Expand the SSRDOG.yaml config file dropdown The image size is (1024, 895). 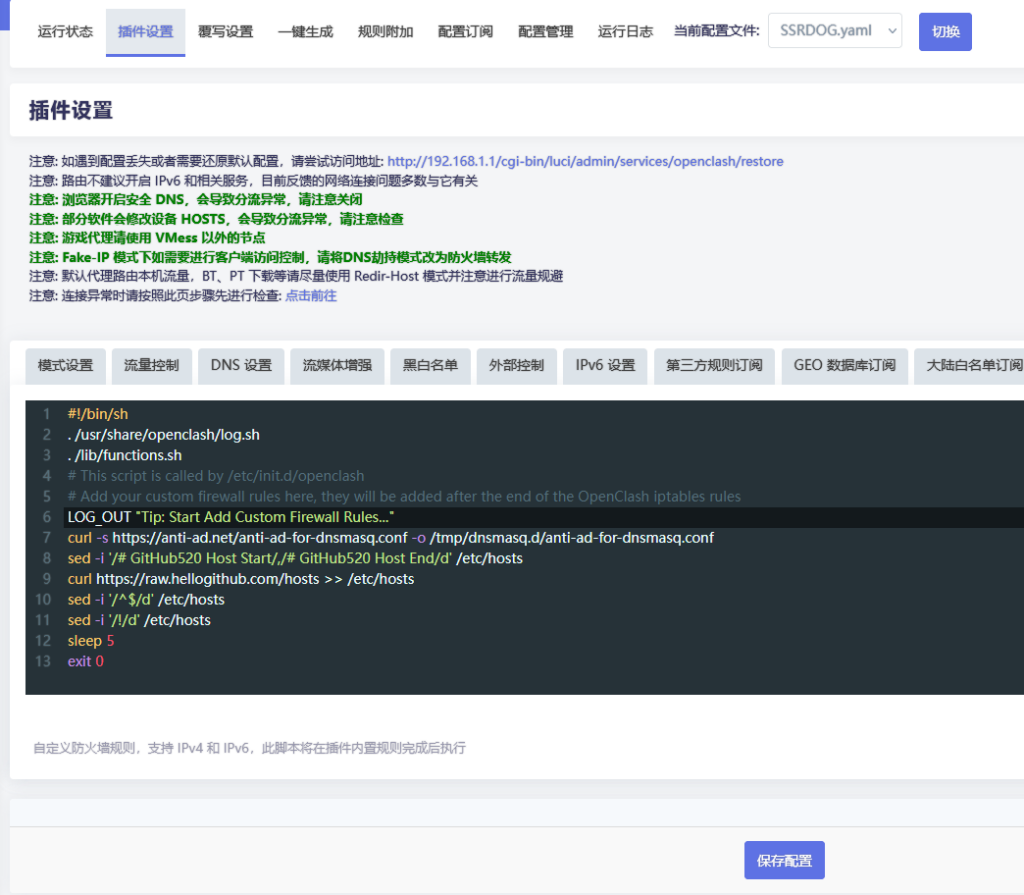[835, 31]
